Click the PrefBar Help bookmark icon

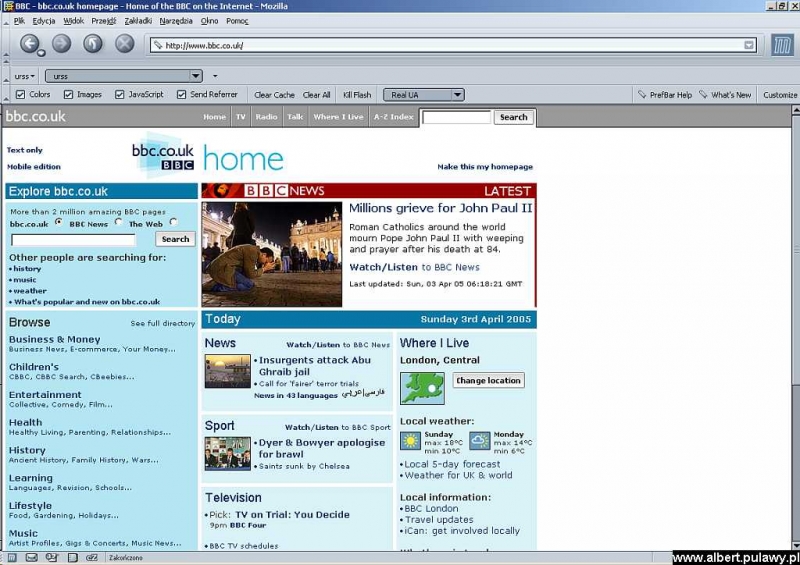coord(642,94)
